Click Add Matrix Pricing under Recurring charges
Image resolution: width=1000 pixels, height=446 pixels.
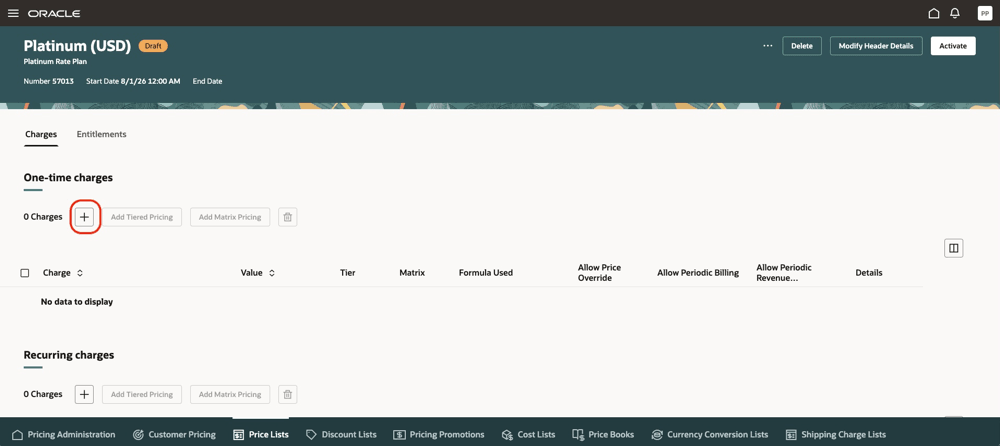pyautogui.click(x=230, y=394)
